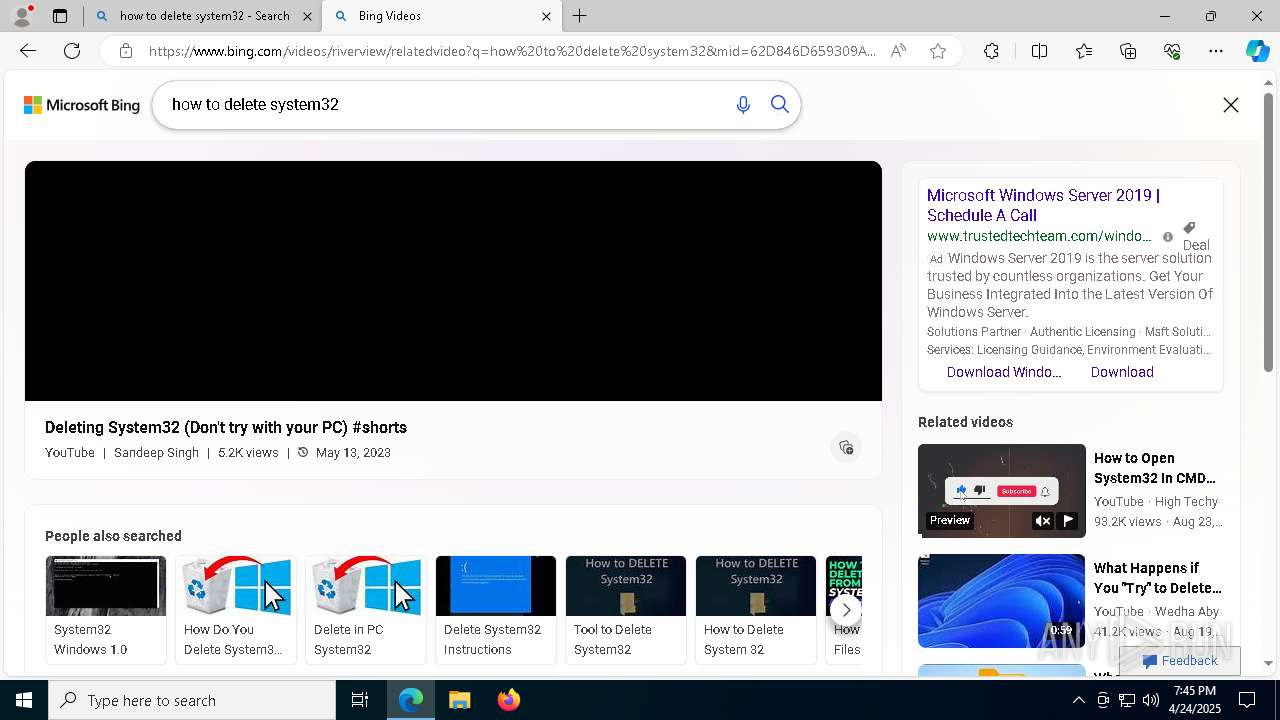Open the Windows Start menu

pos(24,700)
